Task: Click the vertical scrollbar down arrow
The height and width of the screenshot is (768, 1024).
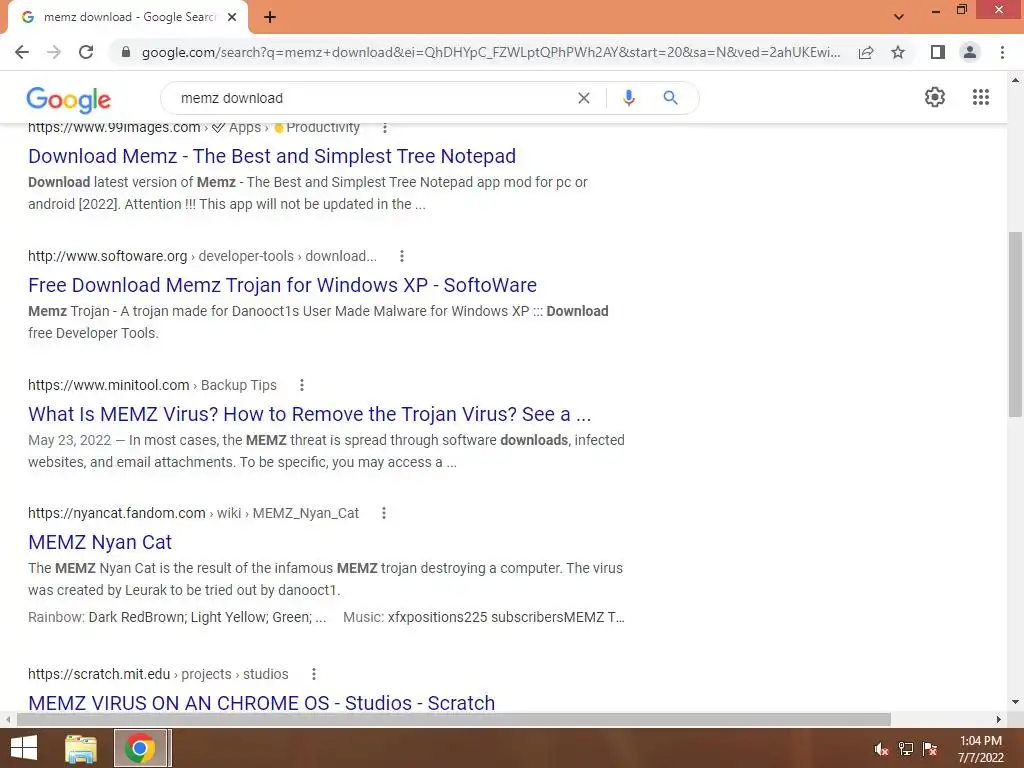Action: (x=1015, y=702)
